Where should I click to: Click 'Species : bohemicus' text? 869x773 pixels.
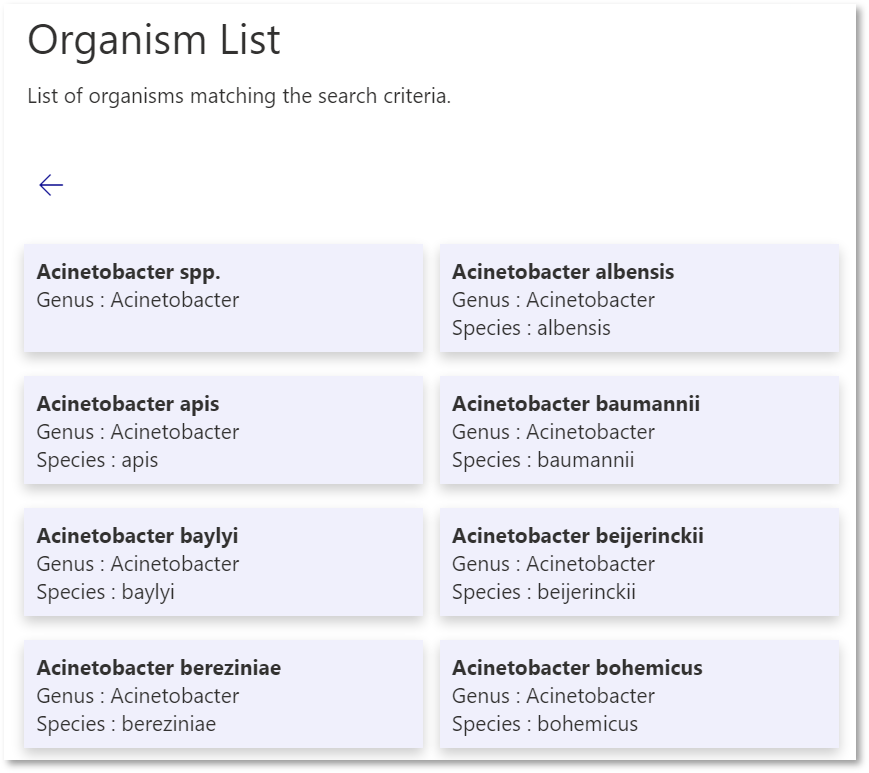click(545, 724)
